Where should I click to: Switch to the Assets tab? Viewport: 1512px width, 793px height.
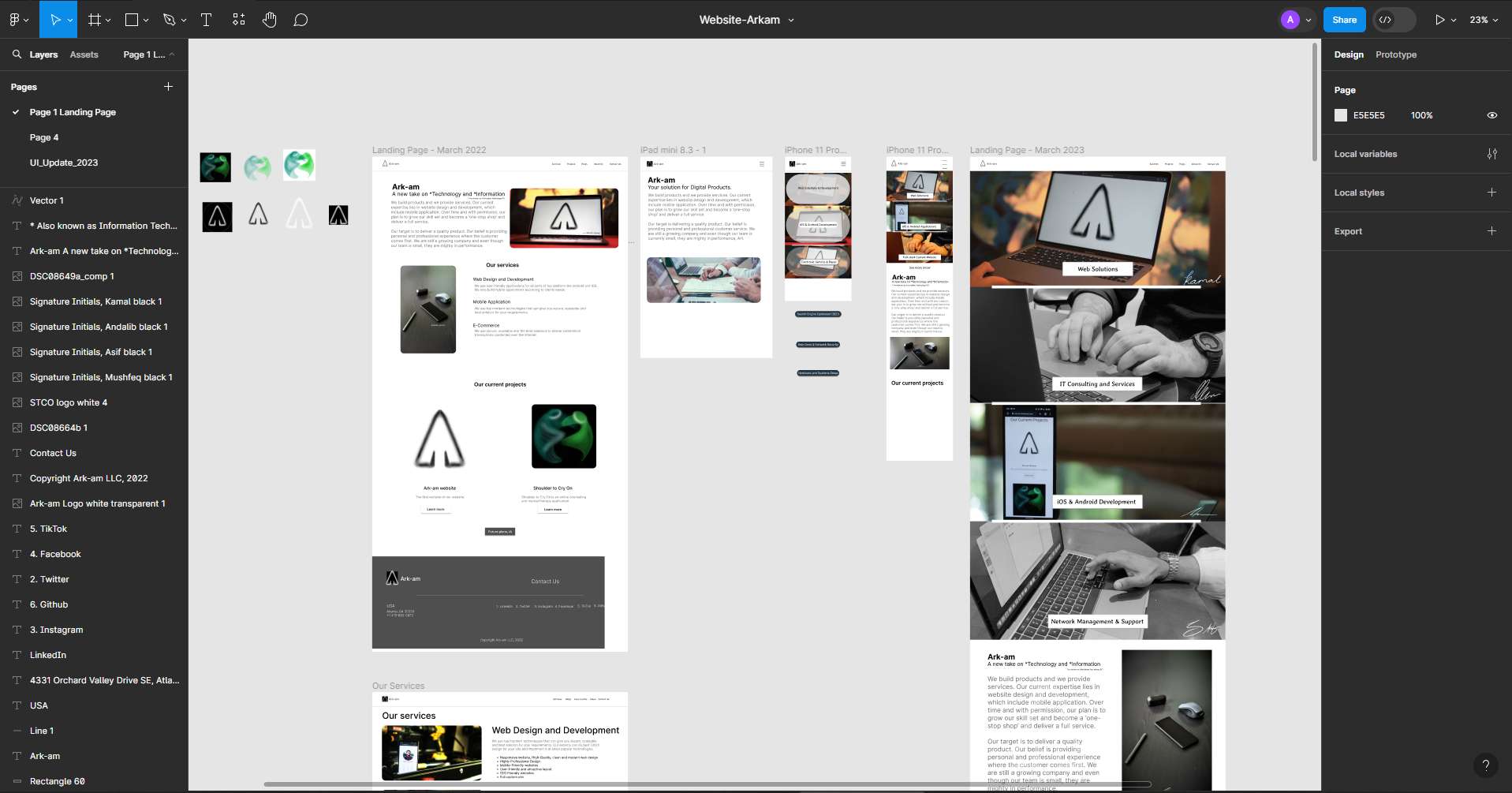point(84,54)
